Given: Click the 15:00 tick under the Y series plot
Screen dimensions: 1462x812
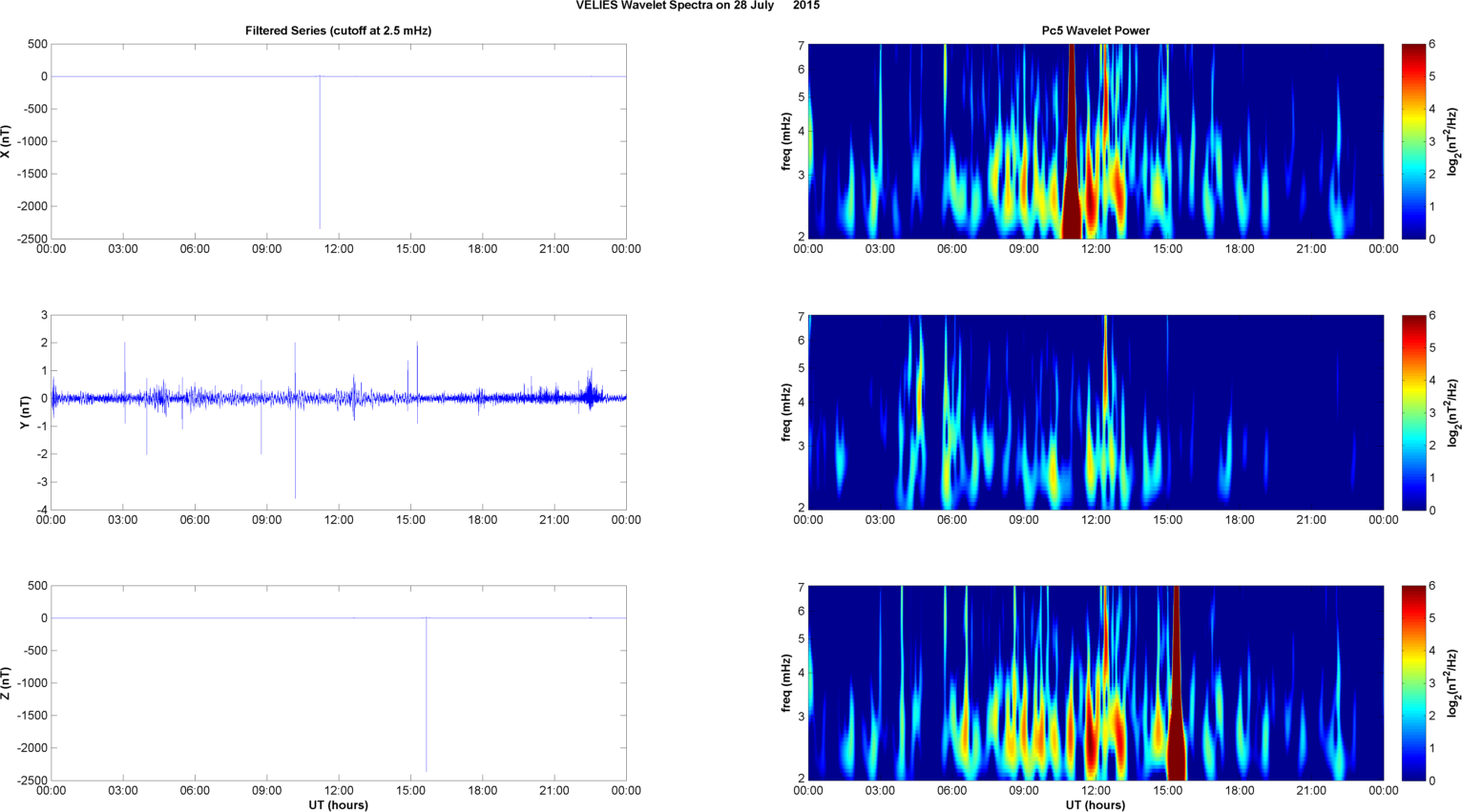Looking at the screenshot, I should coord(410,520).
